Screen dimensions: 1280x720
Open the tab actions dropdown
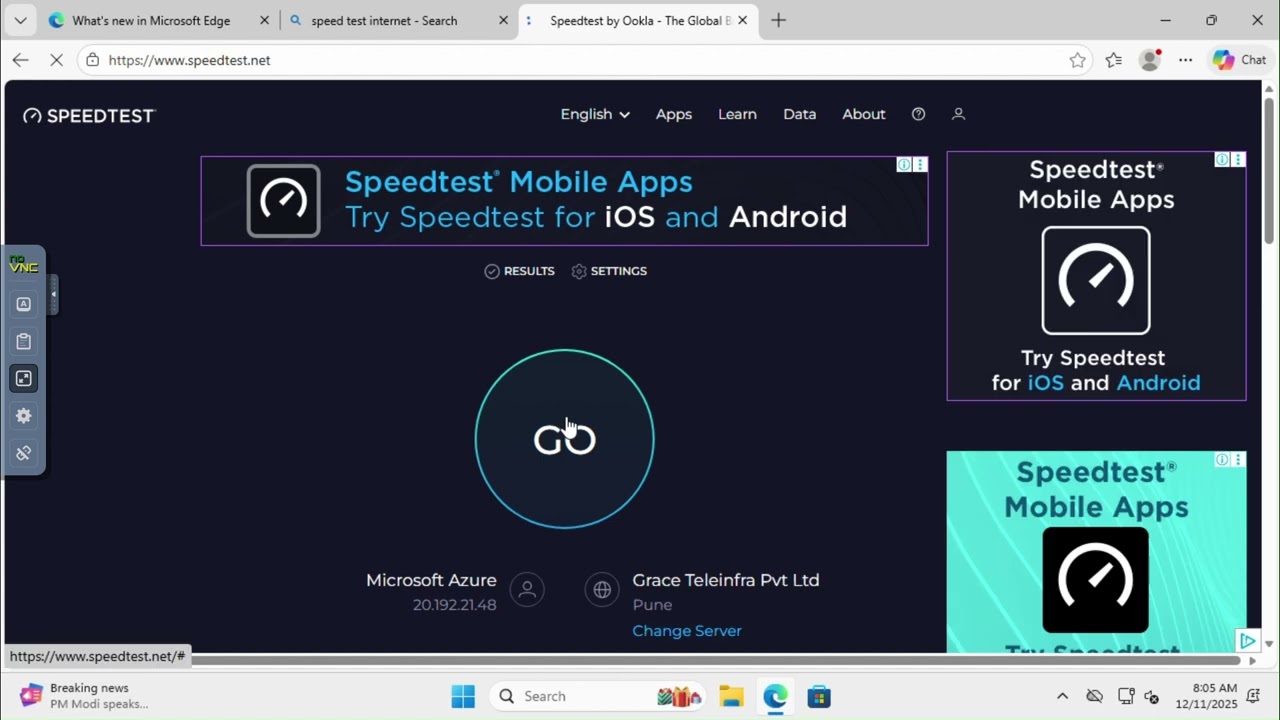(x=20, y=20)
